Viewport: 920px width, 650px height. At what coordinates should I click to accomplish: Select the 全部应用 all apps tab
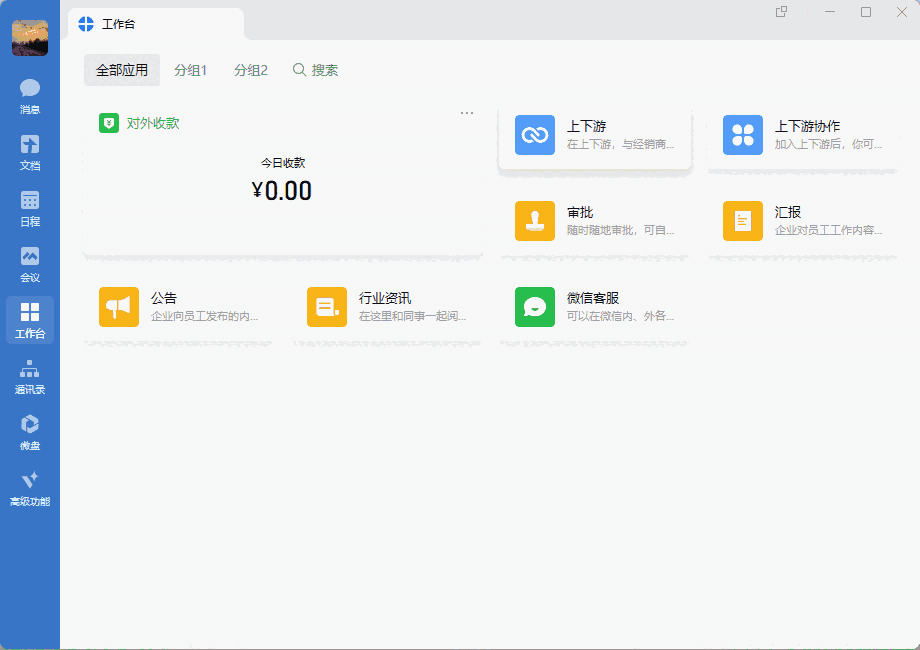coord(126,70)
